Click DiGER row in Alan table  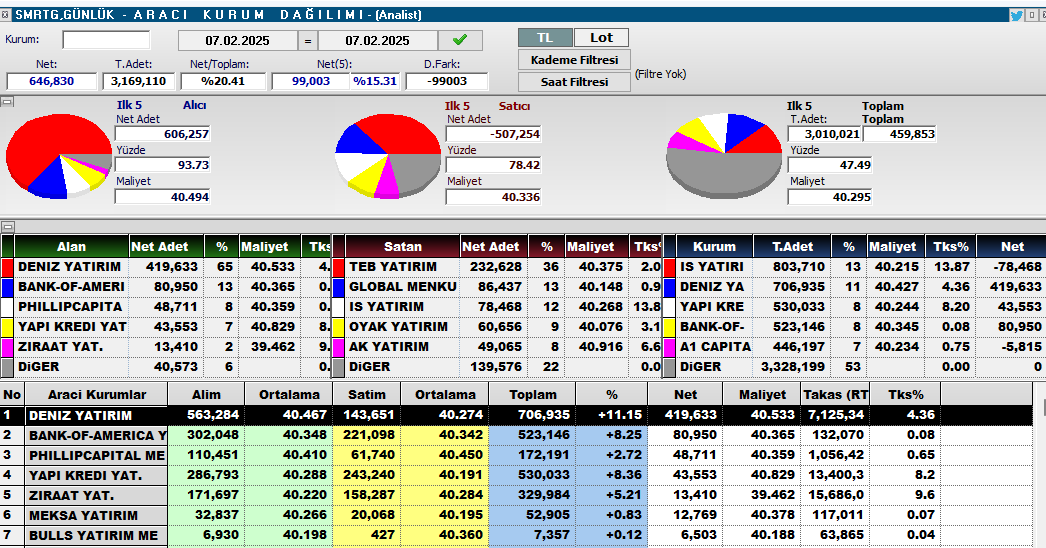point(165,366)
